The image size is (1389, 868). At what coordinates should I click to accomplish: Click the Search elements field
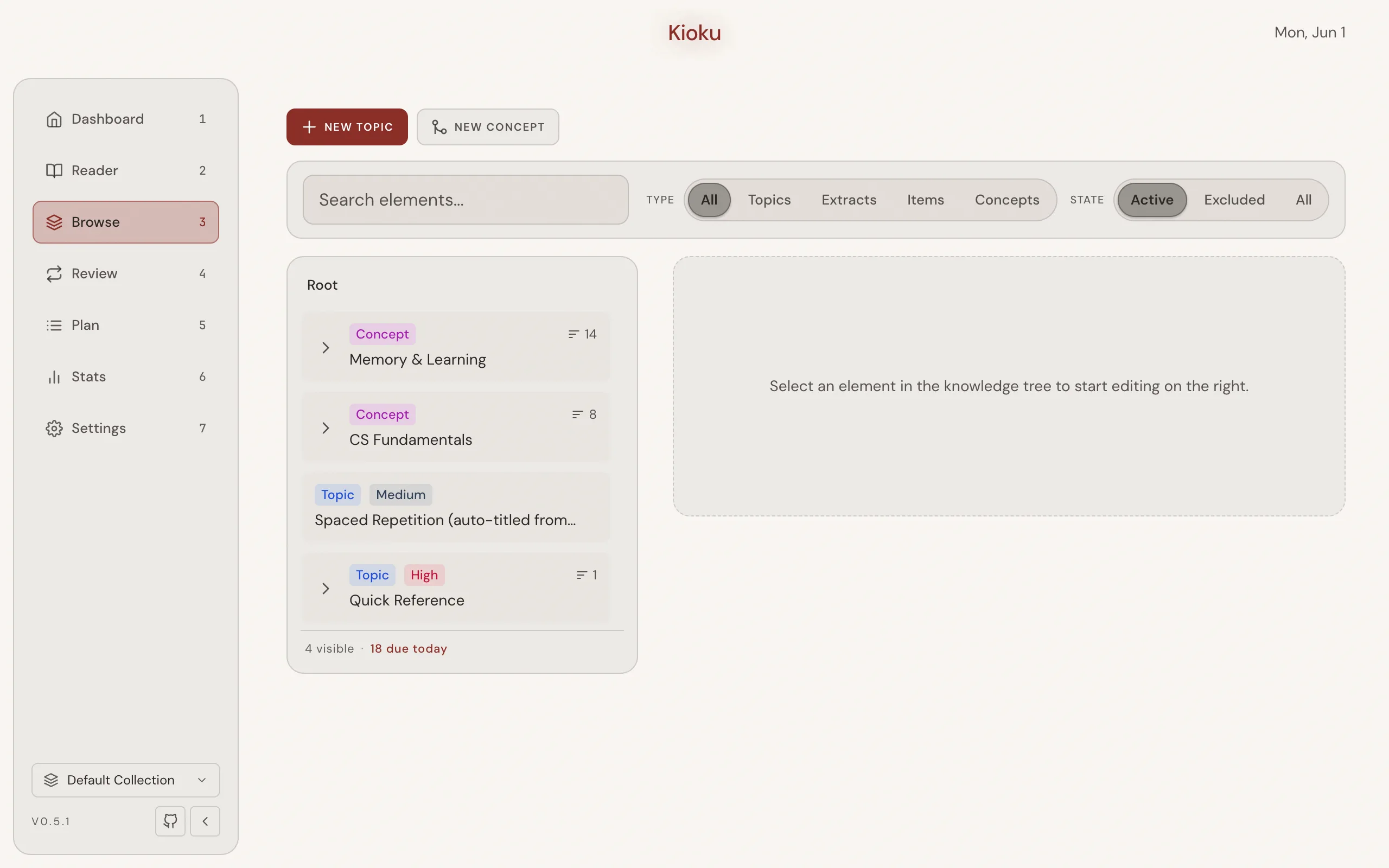coord(466,200)
